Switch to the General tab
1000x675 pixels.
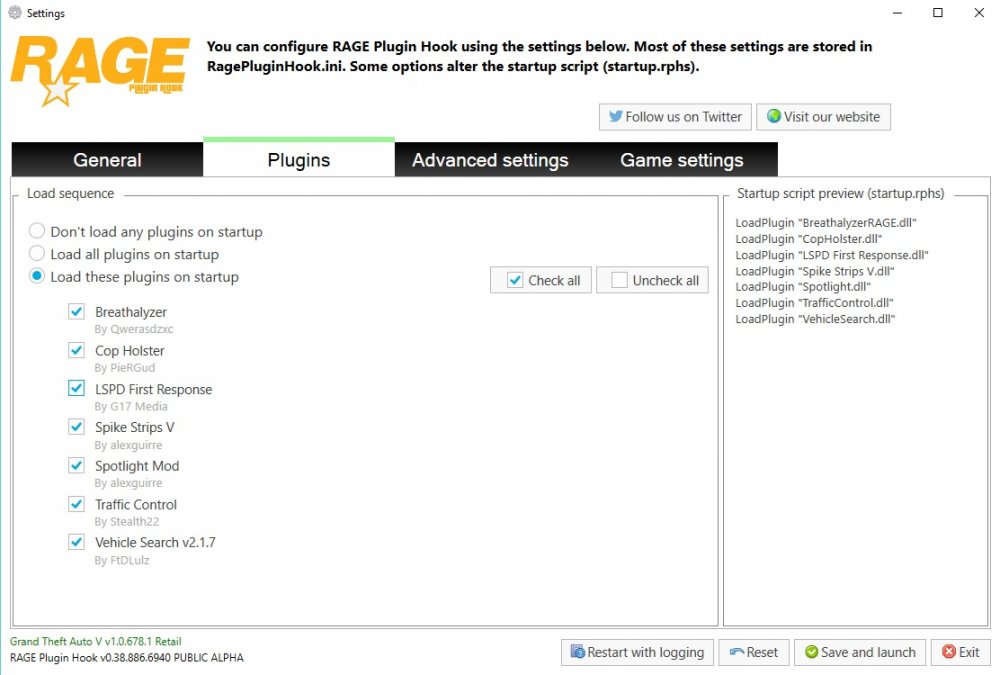[107, 159]
